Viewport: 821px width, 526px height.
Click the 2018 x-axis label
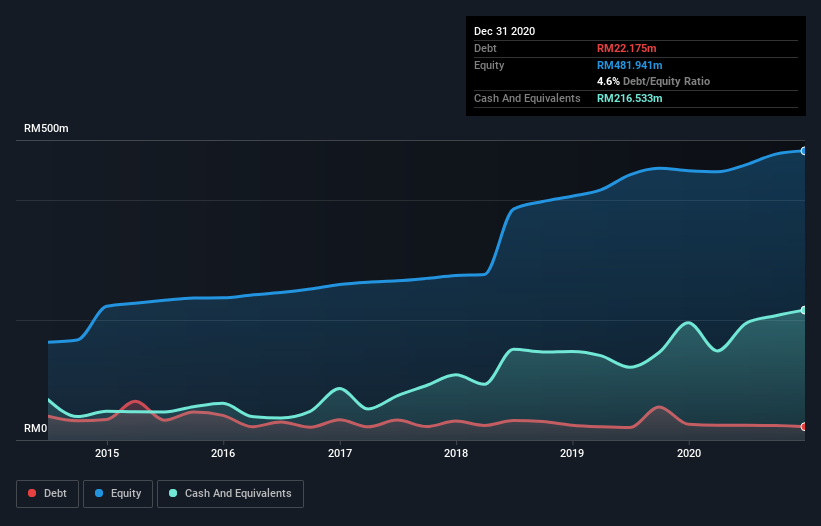[x=456, y=453]
